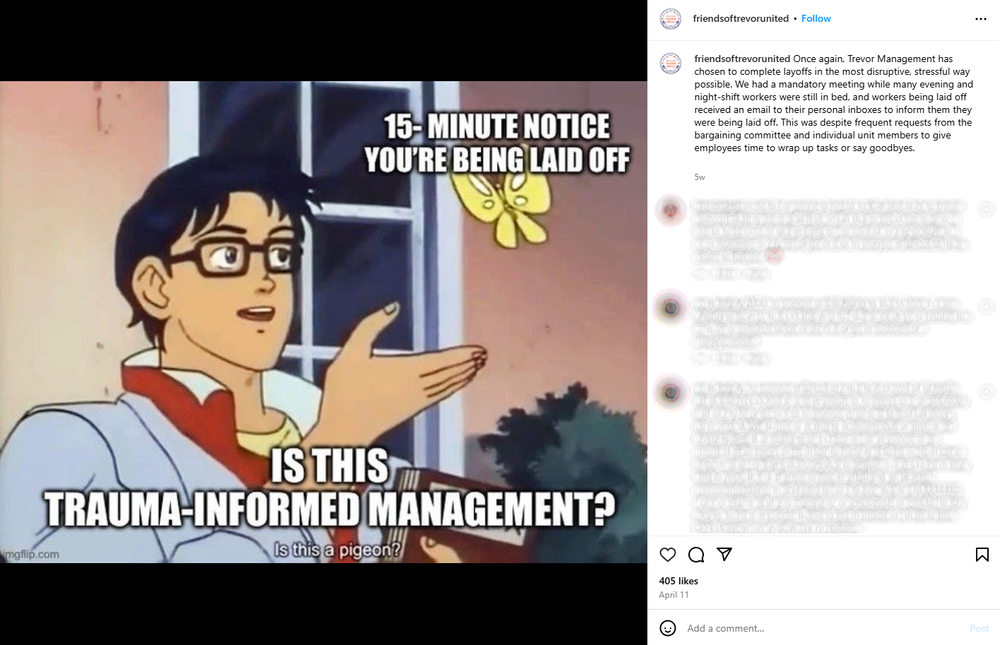Click the first commenter's profile avatar
1000x645 pixels.
tap(670, 210)
